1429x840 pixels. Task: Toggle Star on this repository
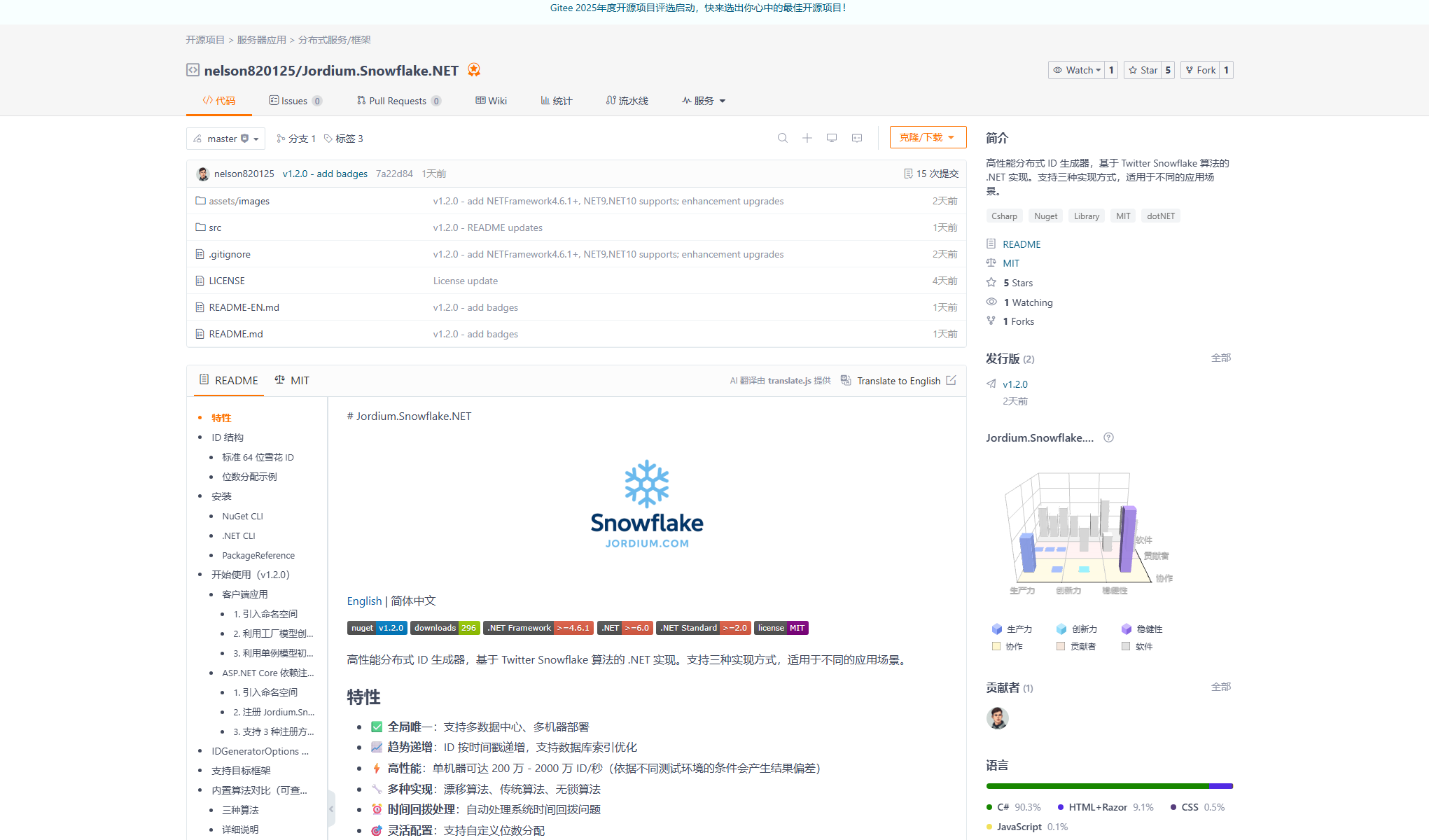coord(1143,70)
